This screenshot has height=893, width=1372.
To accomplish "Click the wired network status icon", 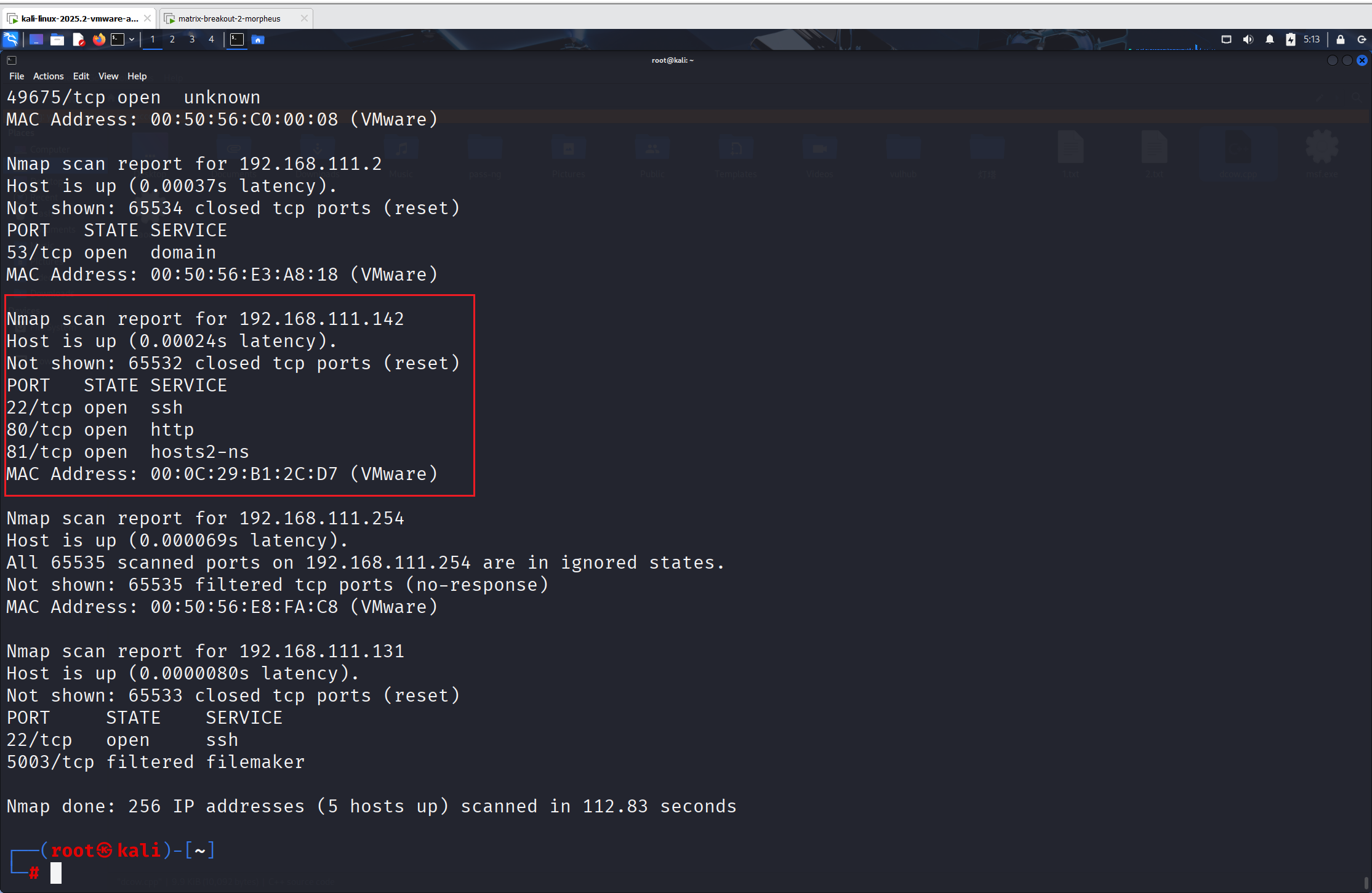I will pyautogui.click(x=1226, y=40).
